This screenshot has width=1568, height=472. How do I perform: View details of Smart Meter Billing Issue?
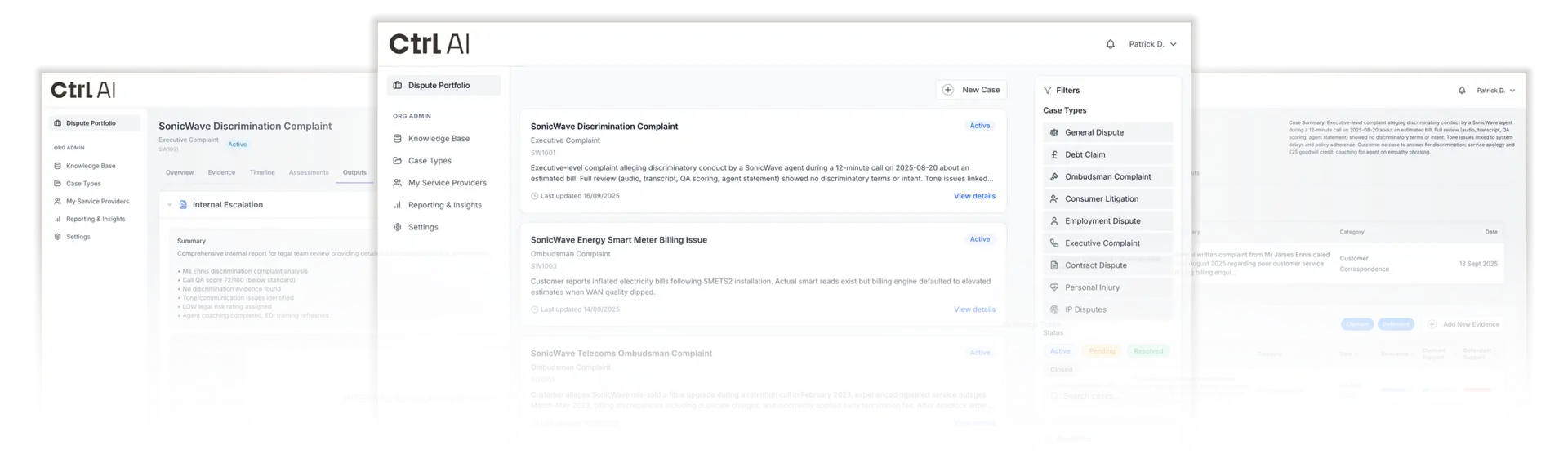pos(974,309)
